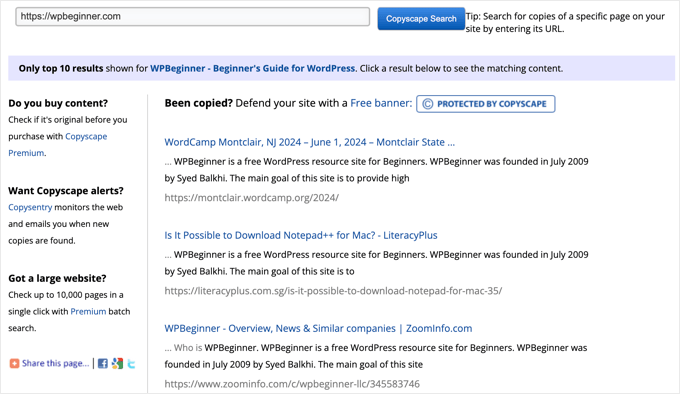Click the 'Been copied?' heading text
The height and width of the screenshot is (394, 680).
199,103
